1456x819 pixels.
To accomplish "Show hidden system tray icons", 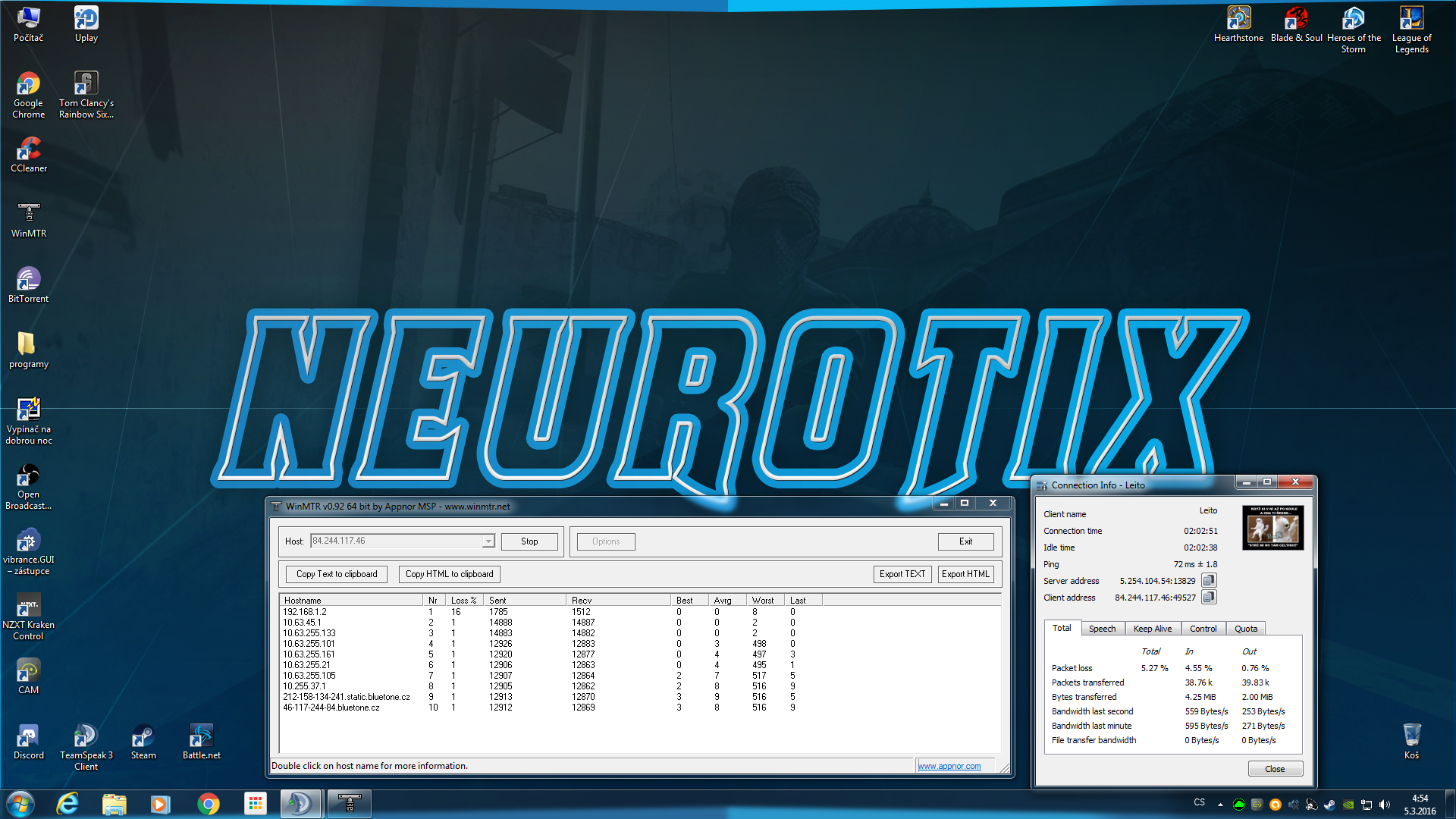I will [1220, 804].
